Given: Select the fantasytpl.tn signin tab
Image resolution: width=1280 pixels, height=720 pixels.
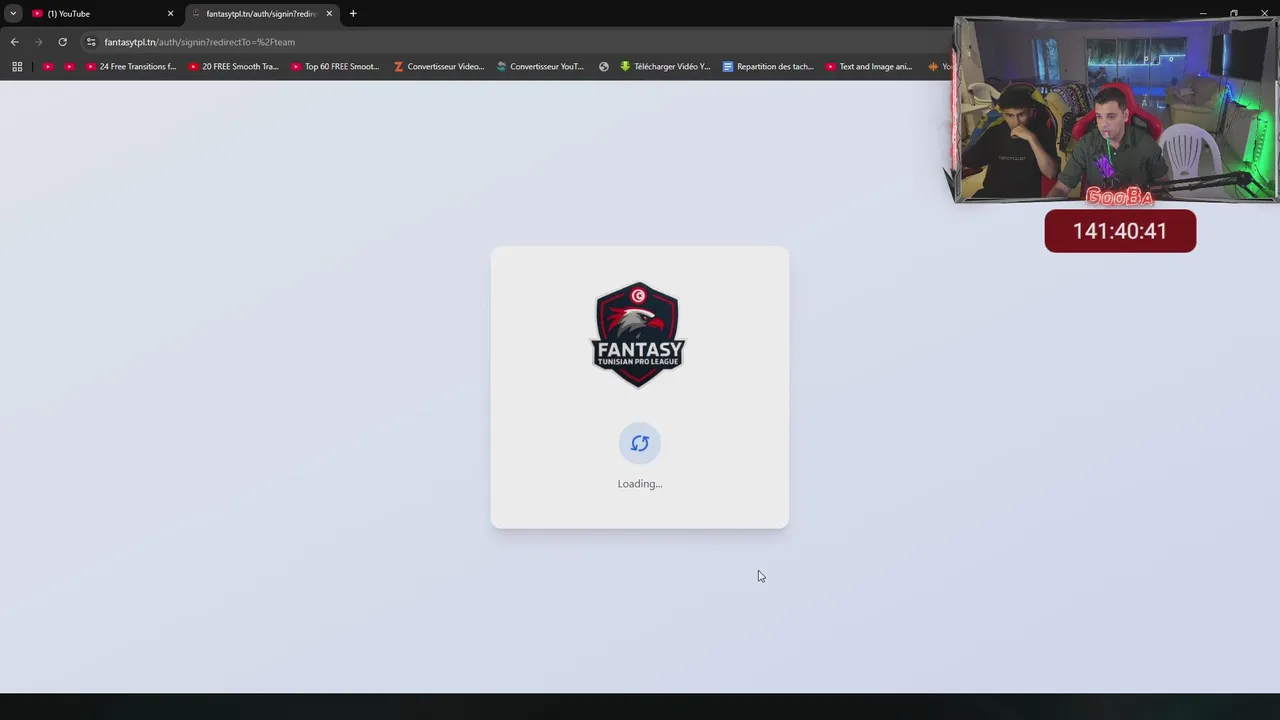Looking at the screenshot, I should (x=262, y=14).
